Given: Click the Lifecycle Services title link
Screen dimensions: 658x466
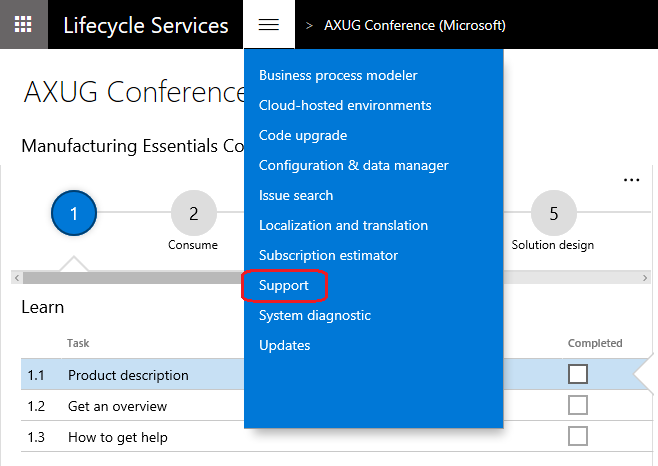Looking at the screenshot, I should click(x=145, y=24).
